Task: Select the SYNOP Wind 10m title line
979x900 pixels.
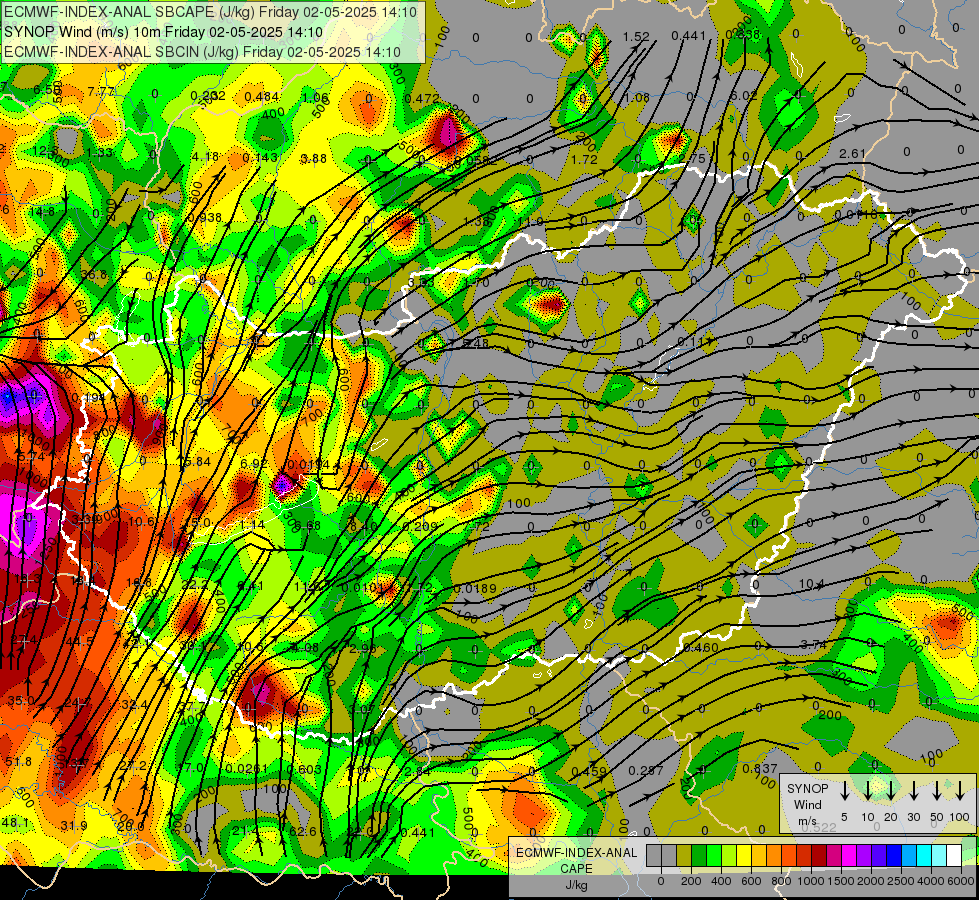Action: coord(164,32)
